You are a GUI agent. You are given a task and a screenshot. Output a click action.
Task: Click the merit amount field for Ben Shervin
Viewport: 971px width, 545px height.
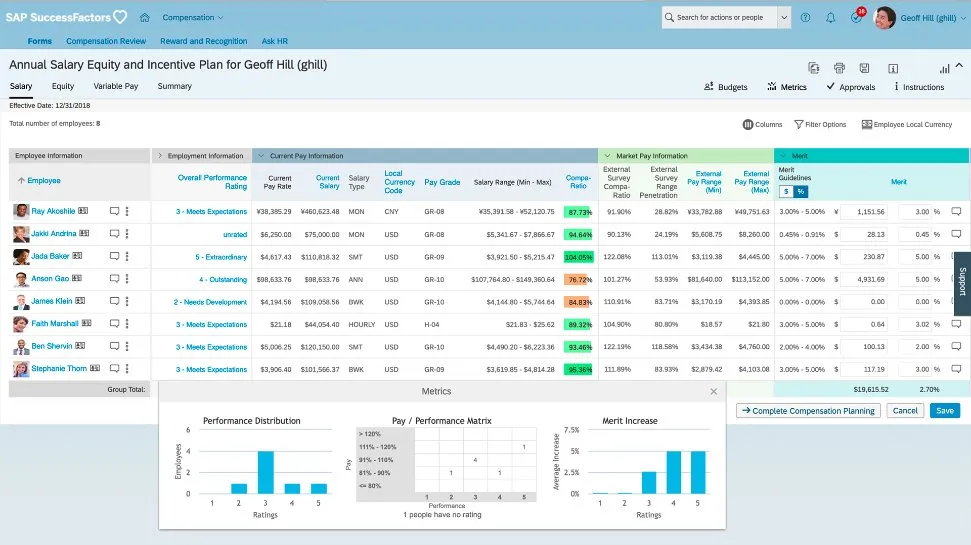tap(864, 347)
